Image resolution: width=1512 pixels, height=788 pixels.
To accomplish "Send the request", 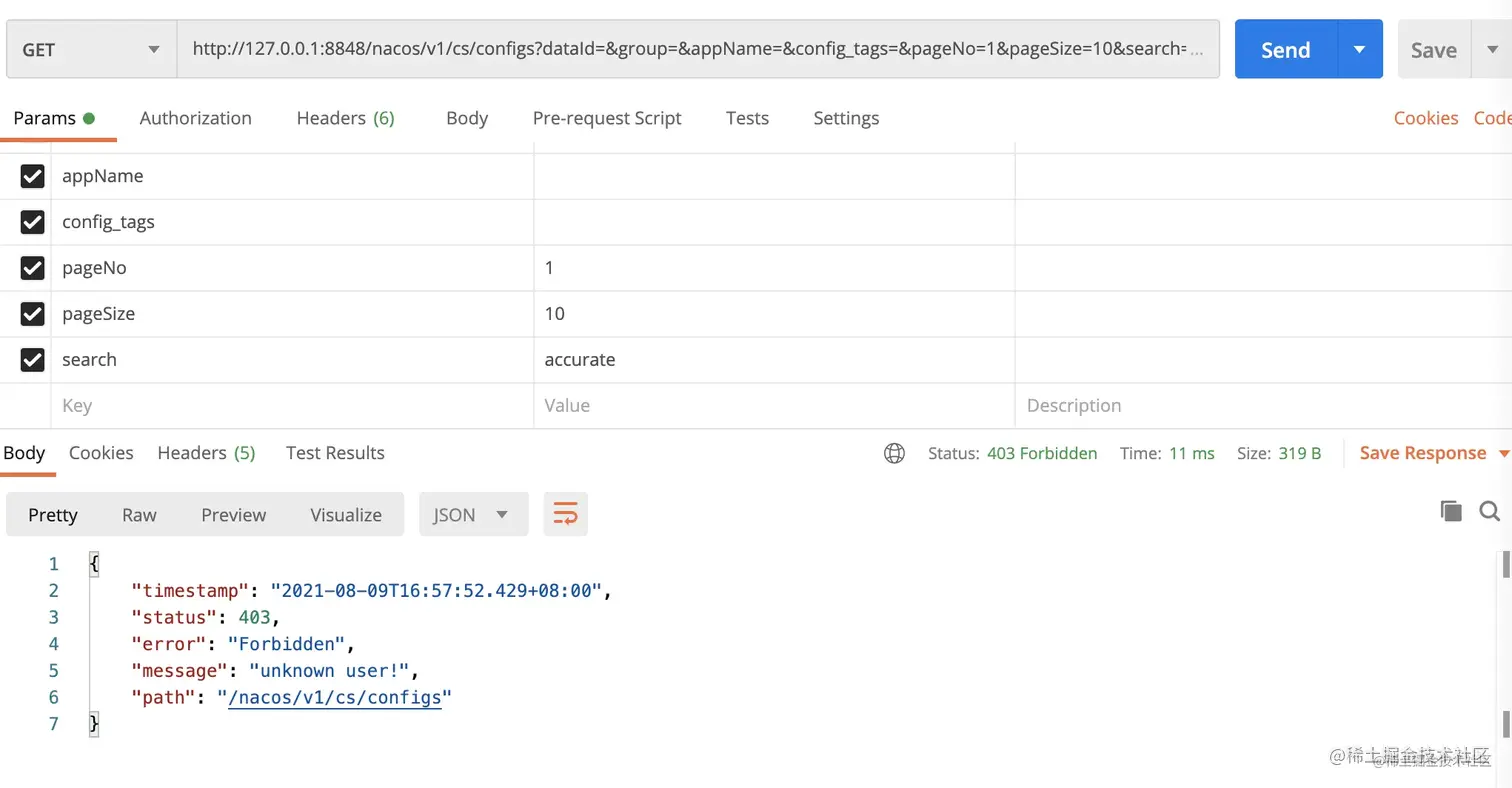I will coord(1286,49).
